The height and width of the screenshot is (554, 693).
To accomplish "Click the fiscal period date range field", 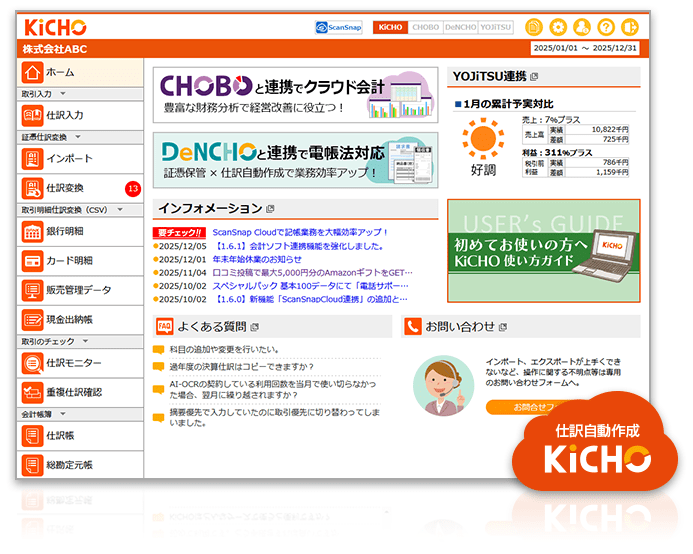I will coord(587,48).
